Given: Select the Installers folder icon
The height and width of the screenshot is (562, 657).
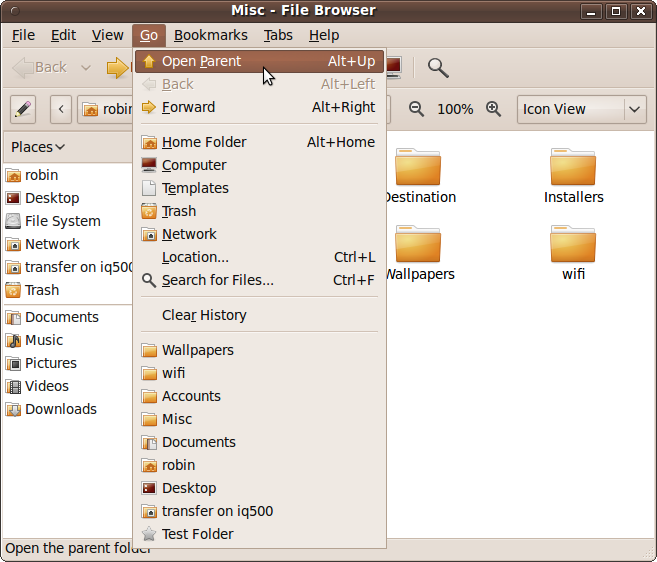Looking at the screenshot, I should coord(573,167).
